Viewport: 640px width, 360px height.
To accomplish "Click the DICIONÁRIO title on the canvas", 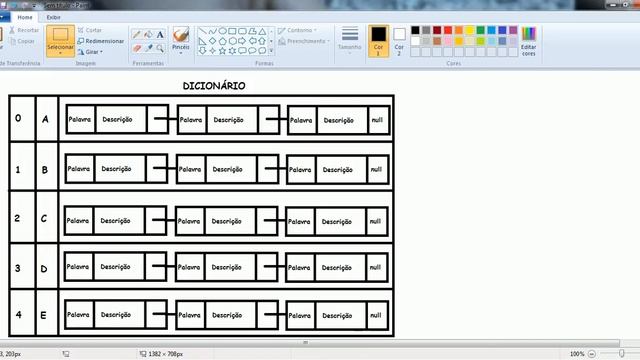I will tap(214, 86).
